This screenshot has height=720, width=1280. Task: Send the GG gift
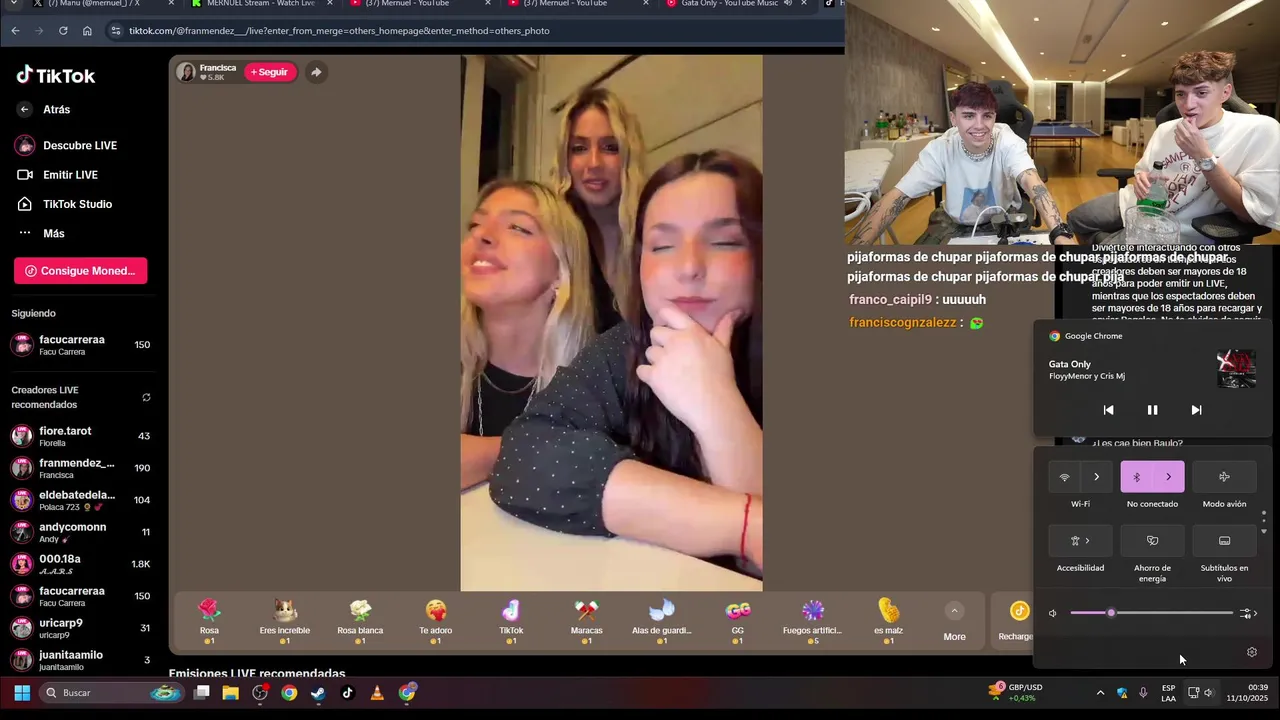[738, 621]
